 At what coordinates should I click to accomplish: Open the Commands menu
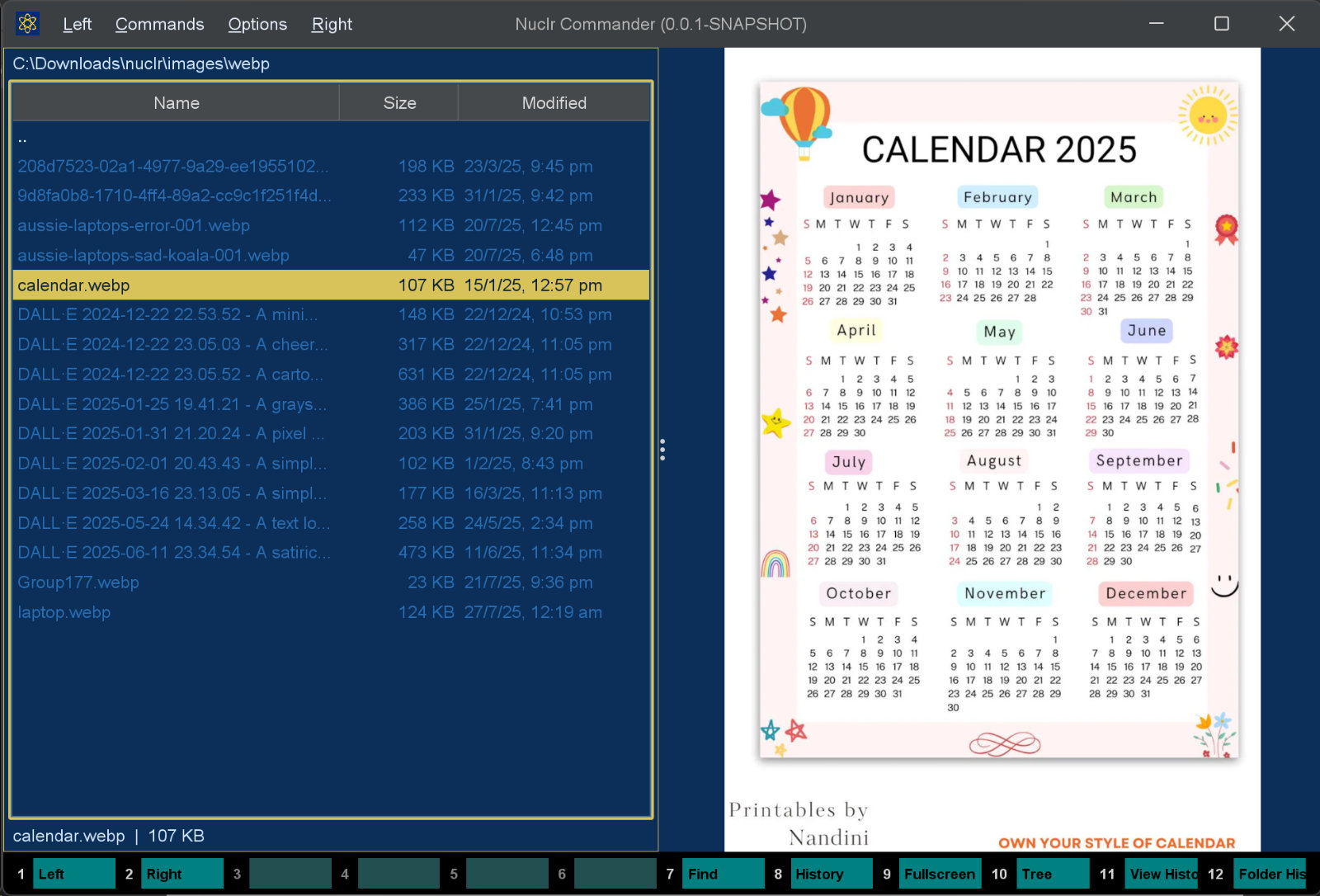pos(159,24)
